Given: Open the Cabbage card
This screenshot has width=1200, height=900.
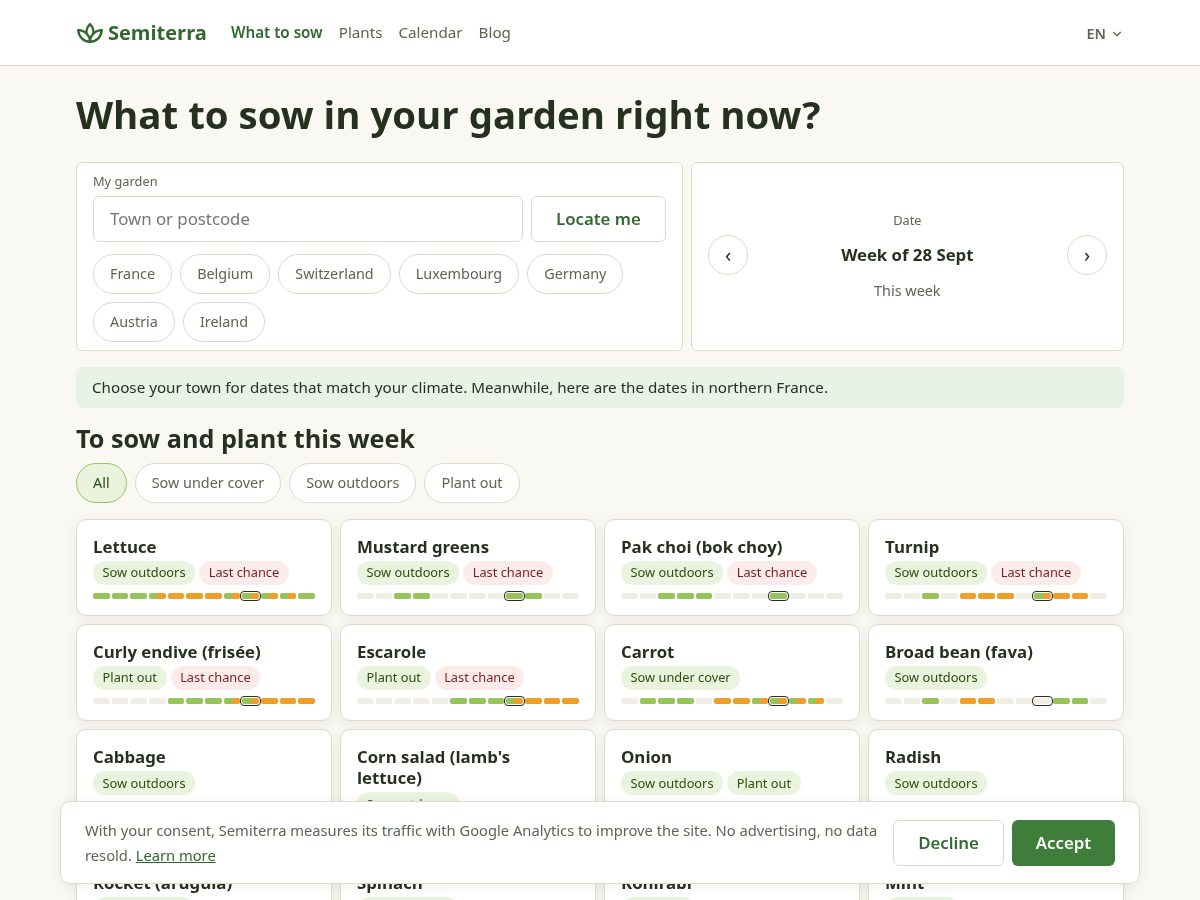Looking at the screenshot, I should click(x=204, y=766).
